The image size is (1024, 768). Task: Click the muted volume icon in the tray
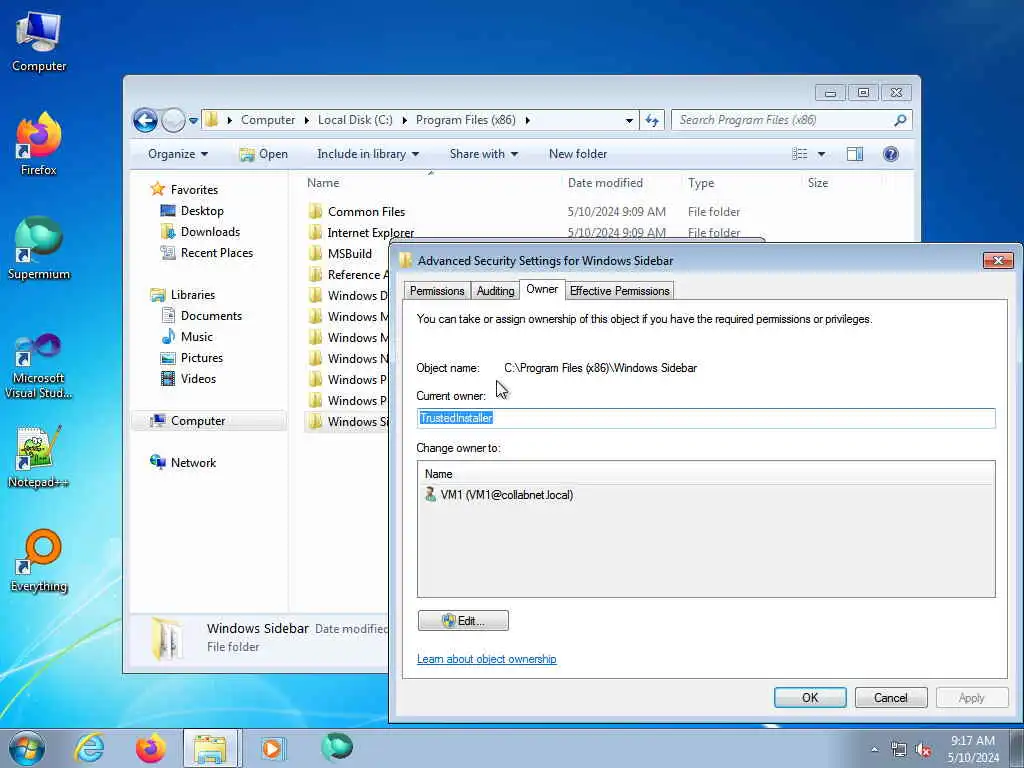[x=923, y=750]
